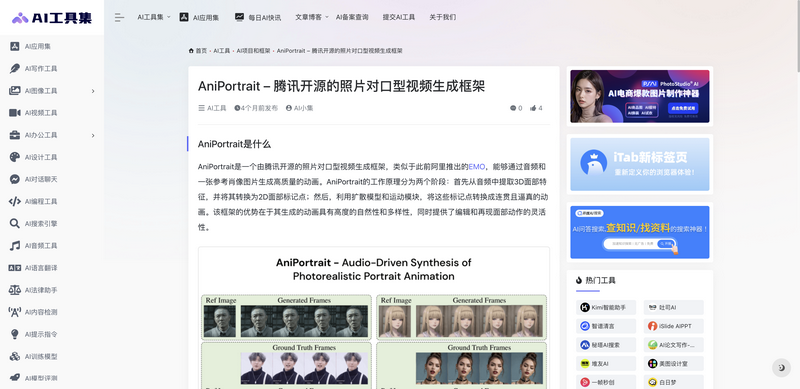Expand AI图像工具 submenu chevron

tap(93, 91)
